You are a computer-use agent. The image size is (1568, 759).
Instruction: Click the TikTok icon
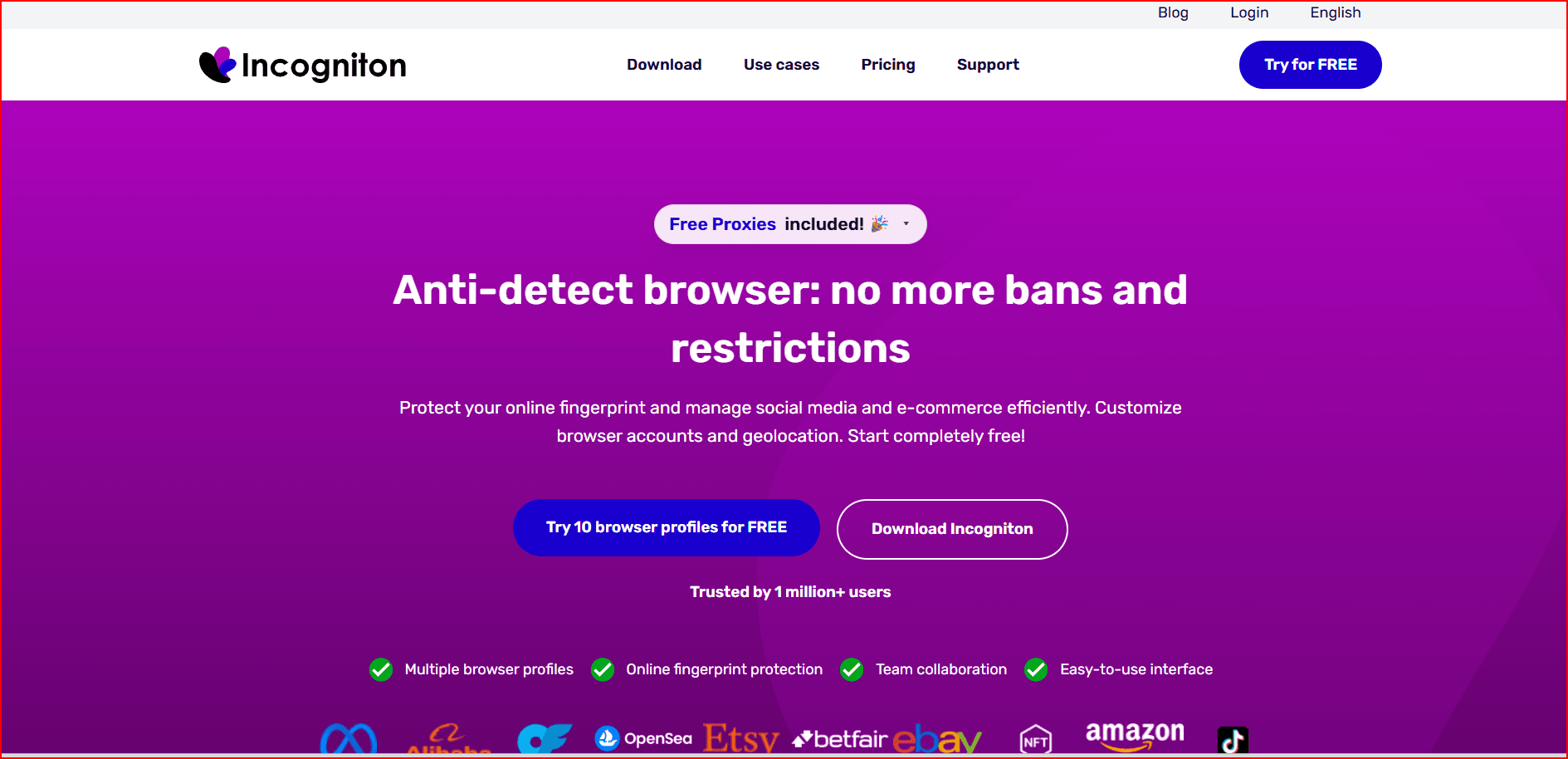(x=1233, y=740)
